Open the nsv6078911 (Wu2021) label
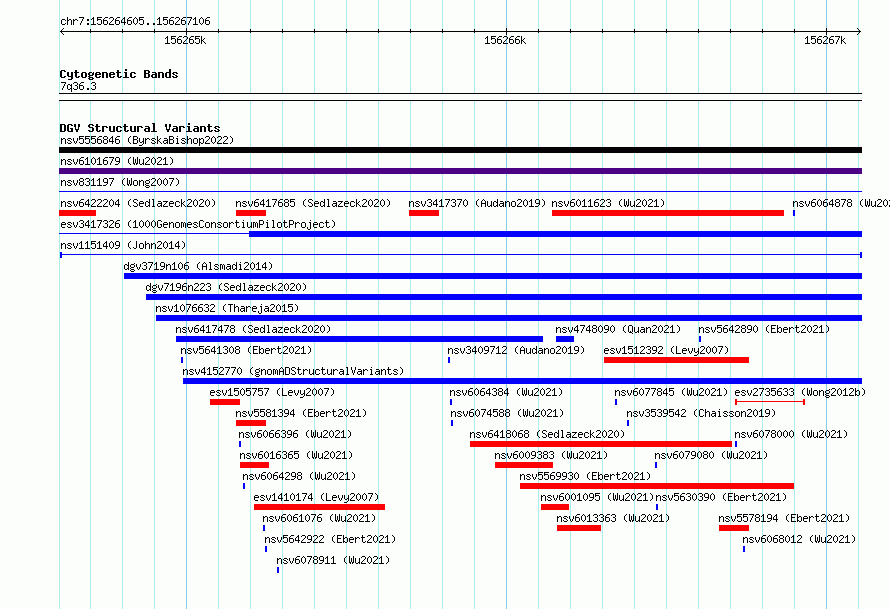890x609 pixels. click(x=333, y=560)
